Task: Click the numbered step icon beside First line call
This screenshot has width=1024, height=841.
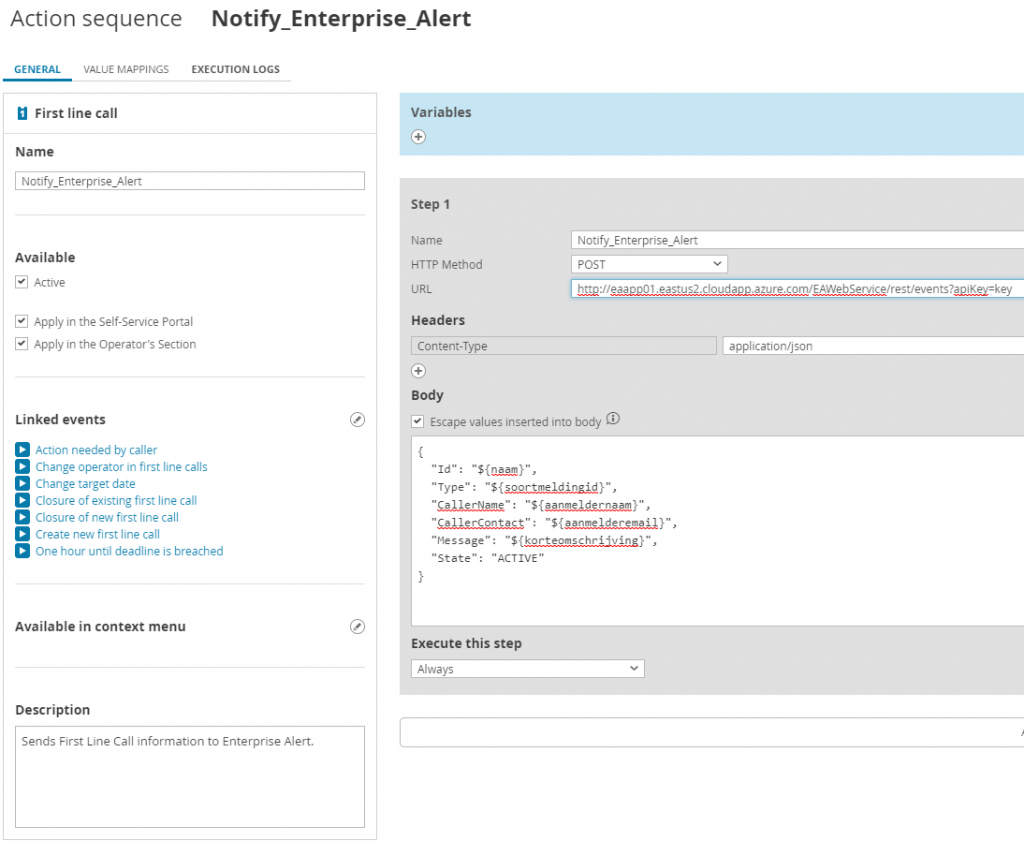Action: (24, 113)
